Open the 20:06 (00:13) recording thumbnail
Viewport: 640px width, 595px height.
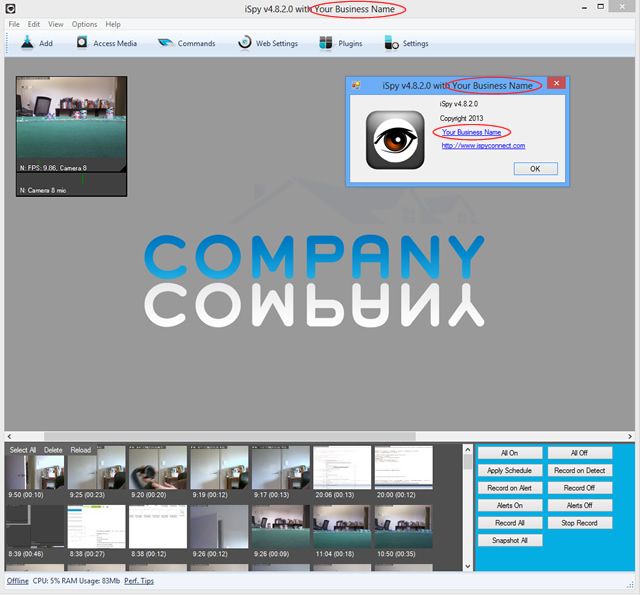(x=342, y=468)
